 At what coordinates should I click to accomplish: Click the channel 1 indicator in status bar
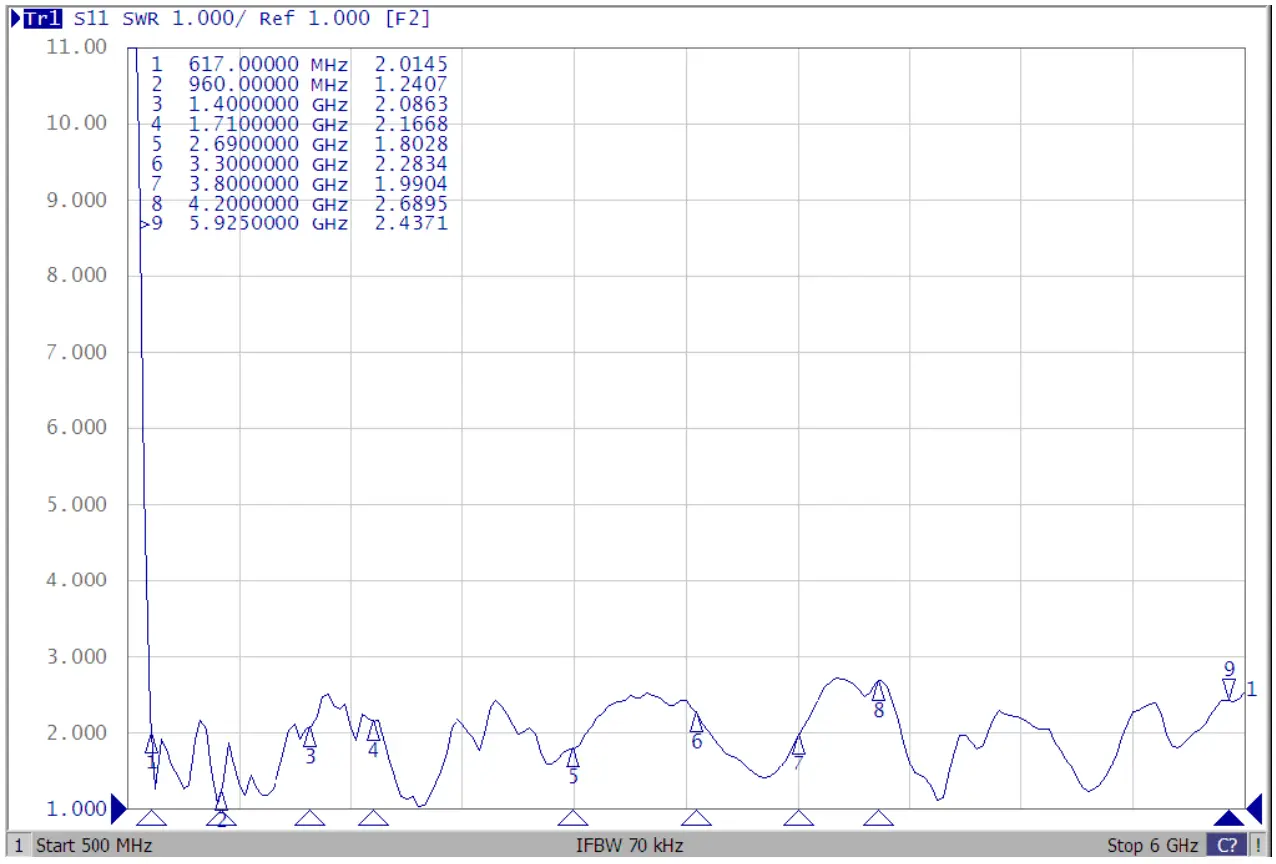tap(18, 846)
